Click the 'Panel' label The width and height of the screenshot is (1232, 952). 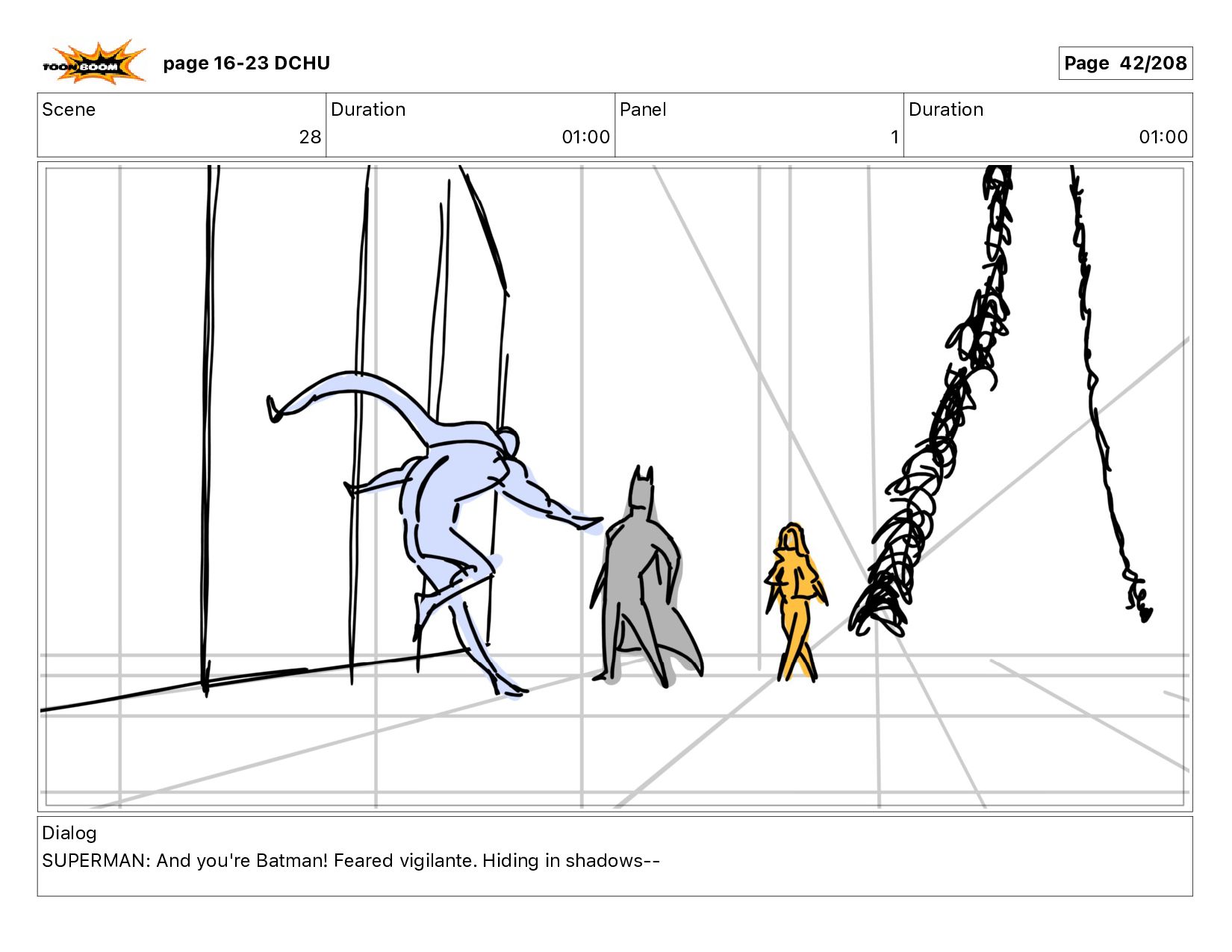[643, 110]
